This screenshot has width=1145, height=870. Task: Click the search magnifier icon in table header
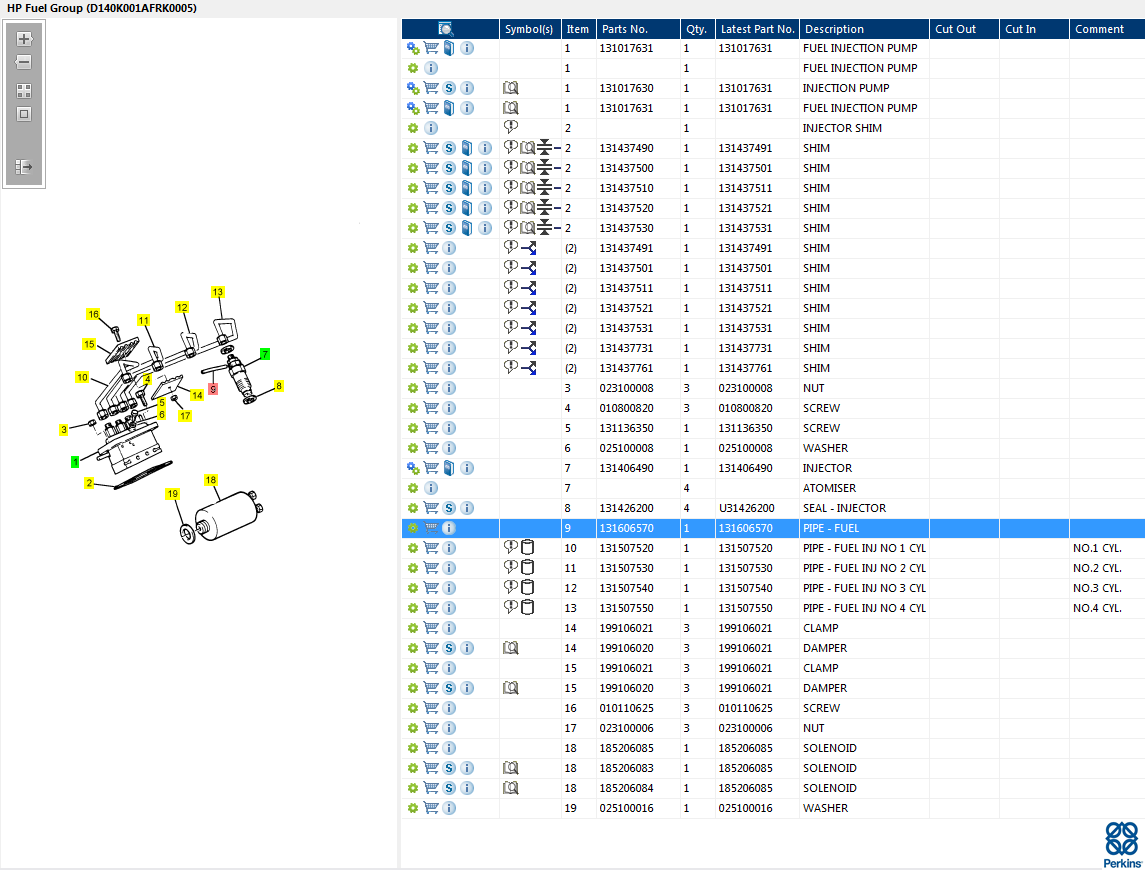446,29
